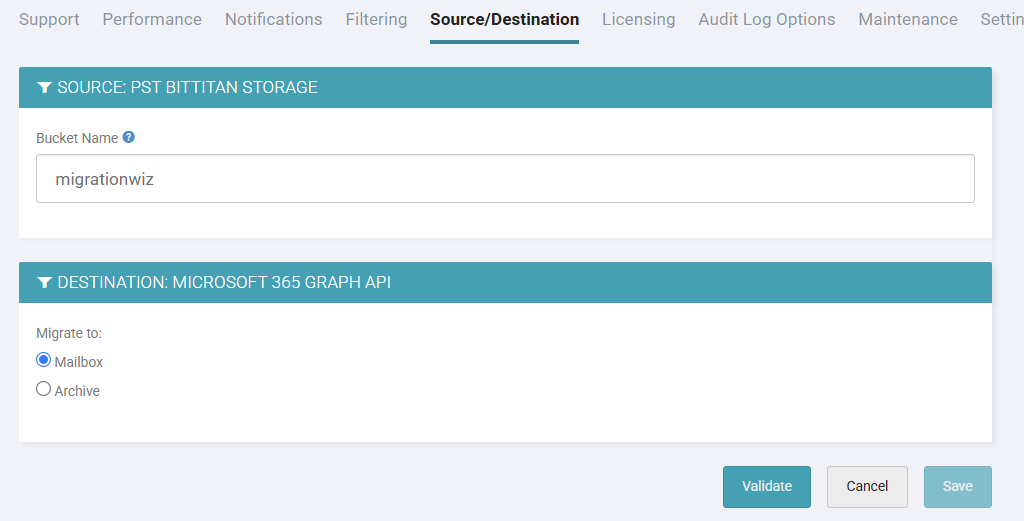Collapse the Source: PST BitTitan Storage header

point(505,87)
